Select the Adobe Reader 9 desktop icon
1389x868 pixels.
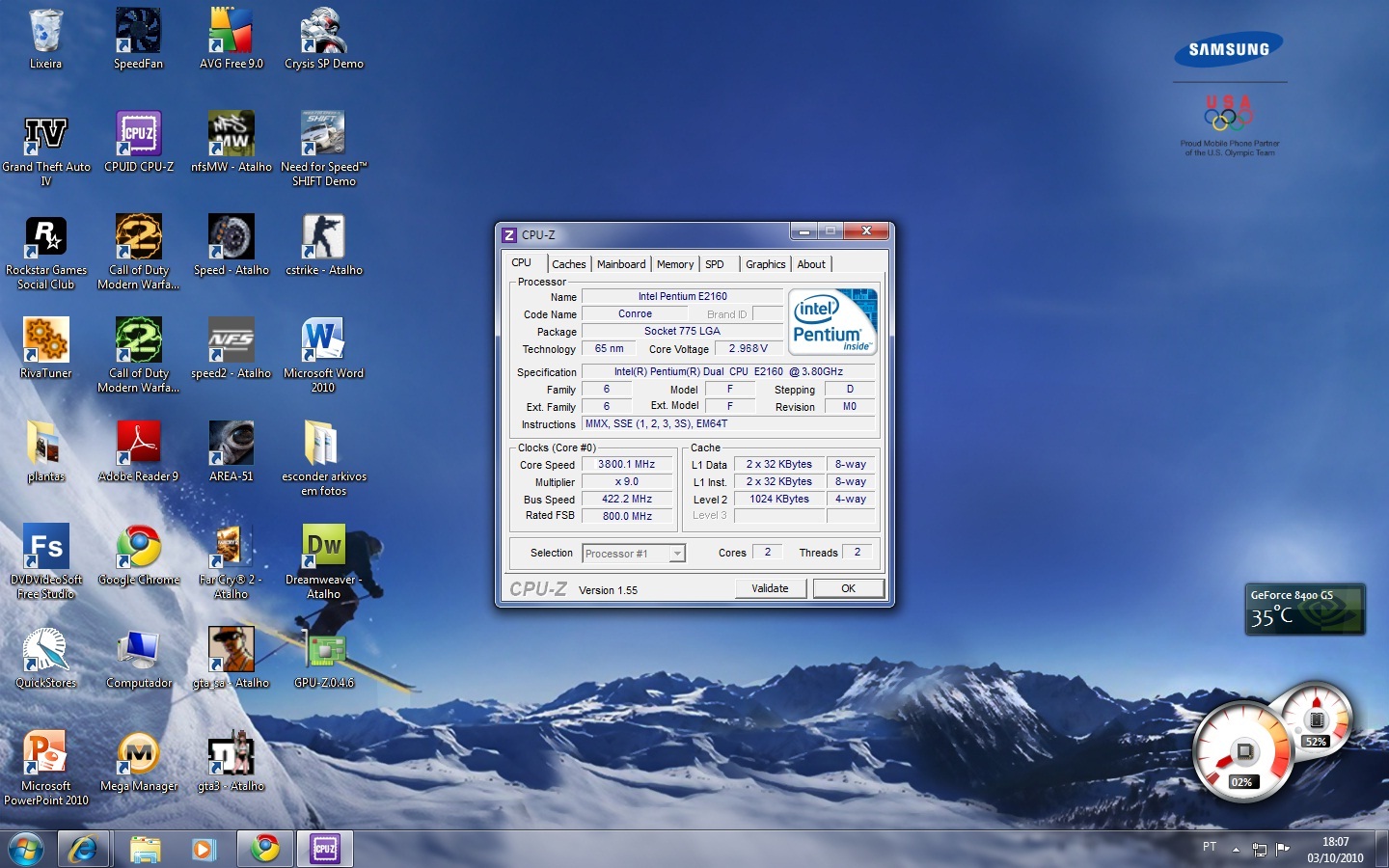click(139, 451)
